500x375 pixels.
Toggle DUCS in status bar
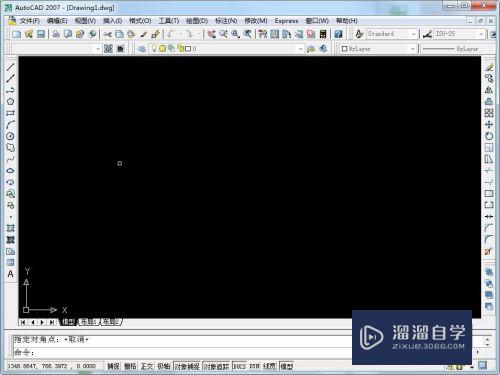(239, 366)
